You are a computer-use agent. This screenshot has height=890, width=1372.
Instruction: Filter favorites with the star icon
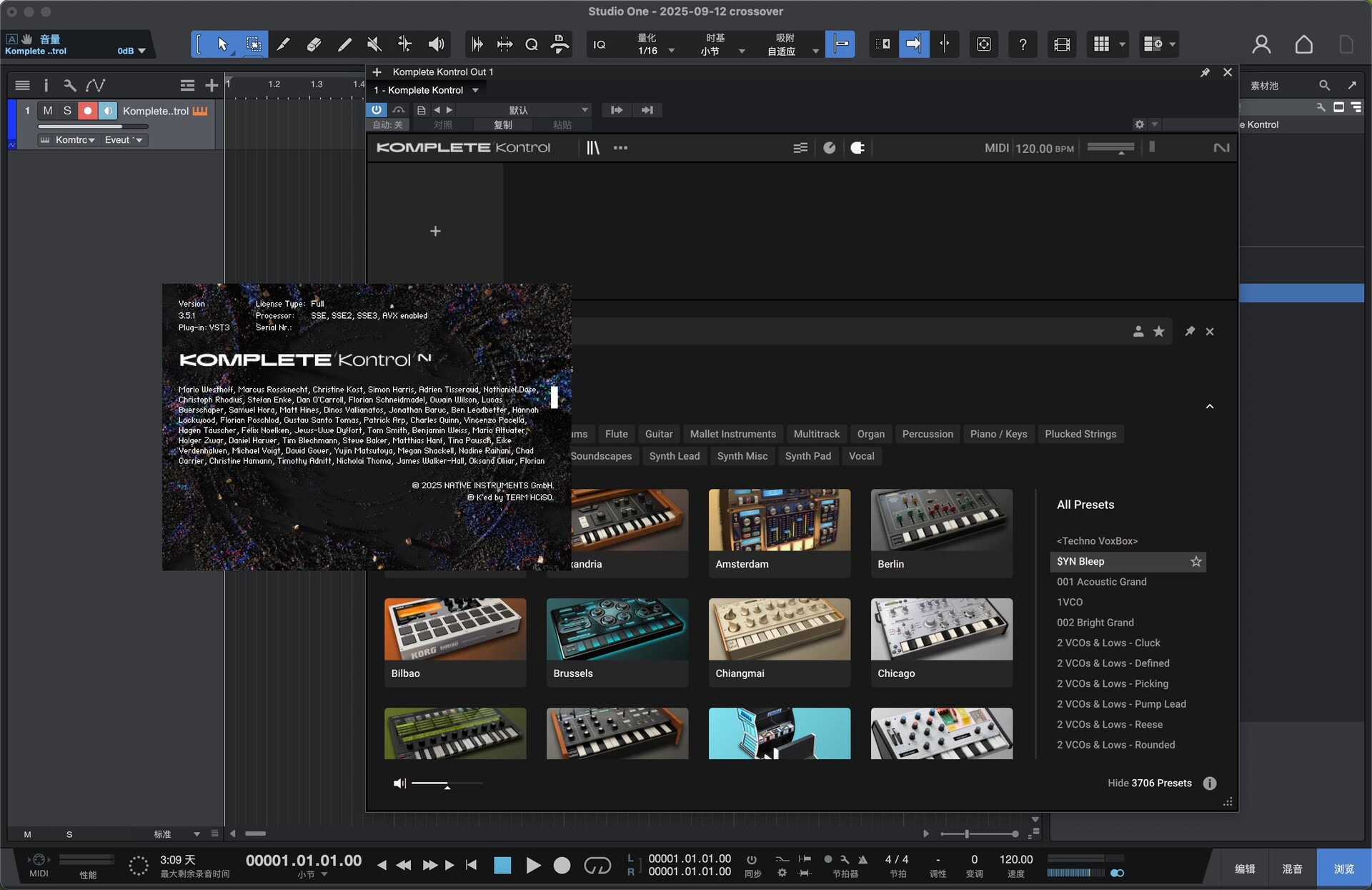pos(1159,331)
